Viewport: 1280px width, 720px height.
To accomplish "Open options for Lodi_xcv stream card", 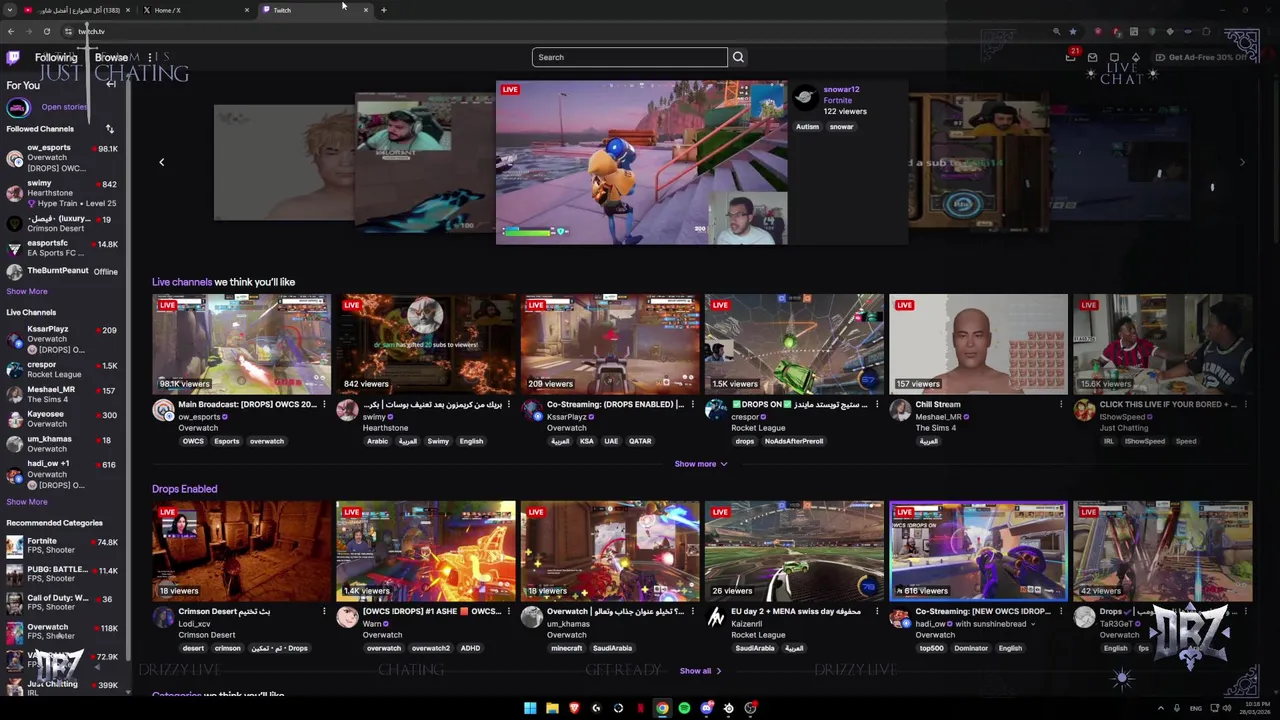I will pos(324,611).
